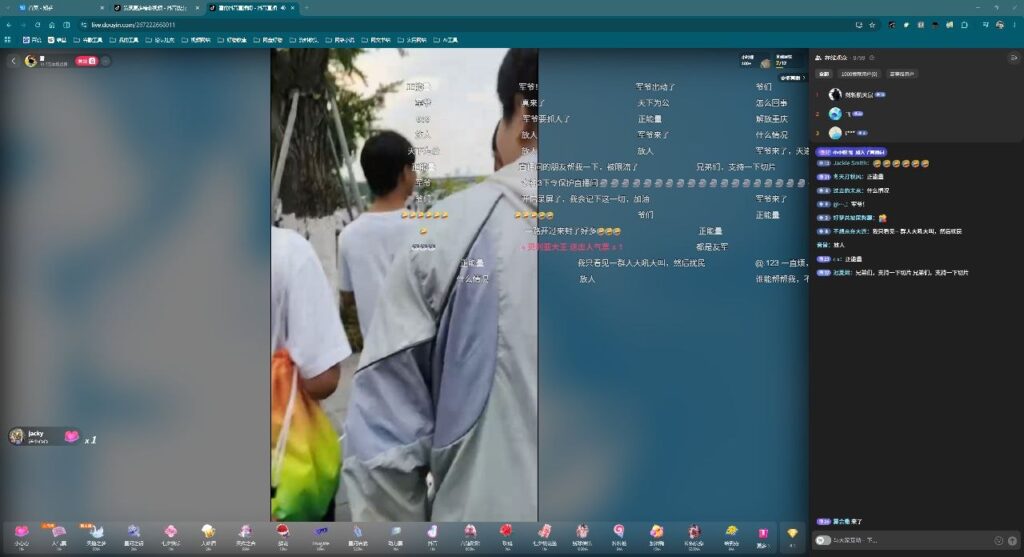Screen dimensions: 1024x557
Task: Click the top-ranked viewer's avatar
Action: coord(835,95)
